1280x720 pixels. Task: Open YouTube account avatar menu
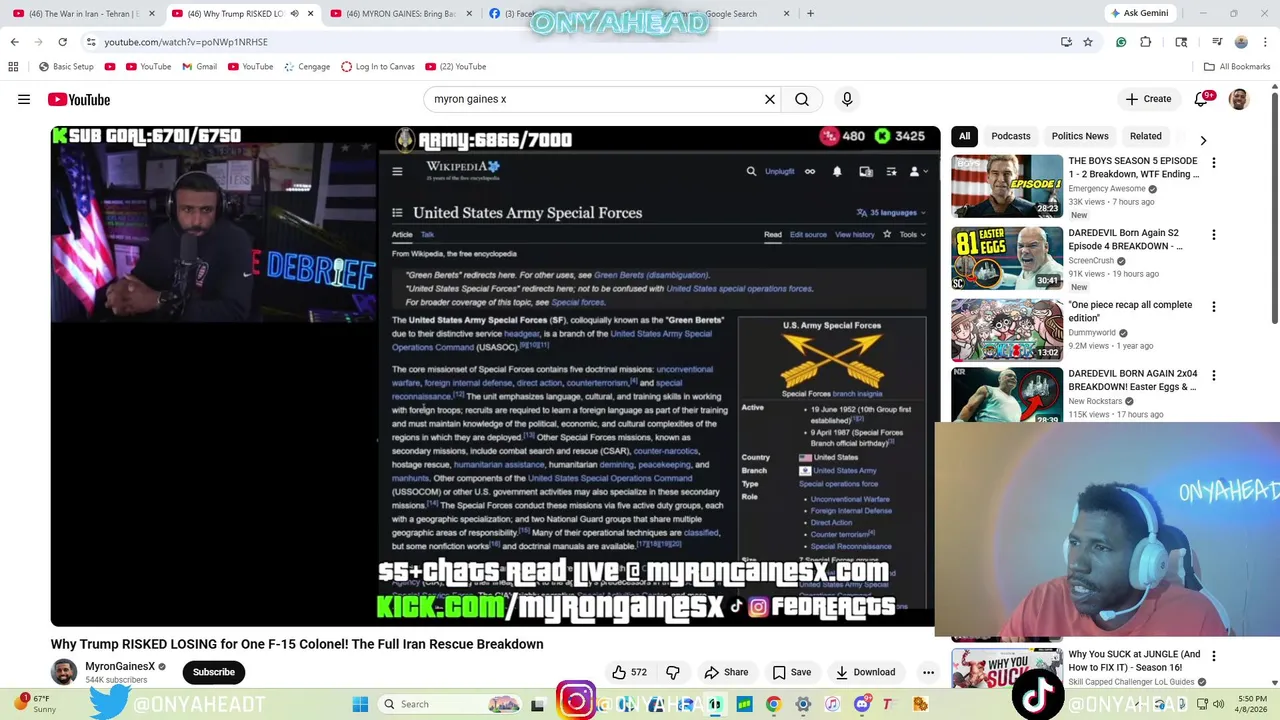click(1239, 99)
